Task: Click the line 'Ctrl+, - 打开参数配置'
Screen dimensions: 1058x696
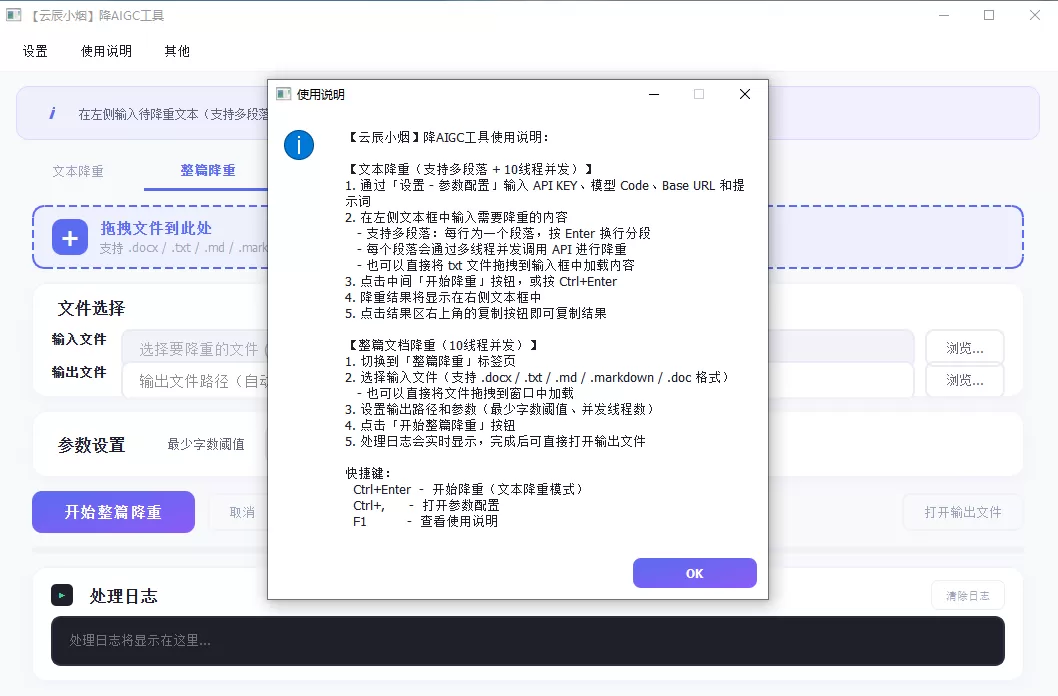Action: point(426,505)
